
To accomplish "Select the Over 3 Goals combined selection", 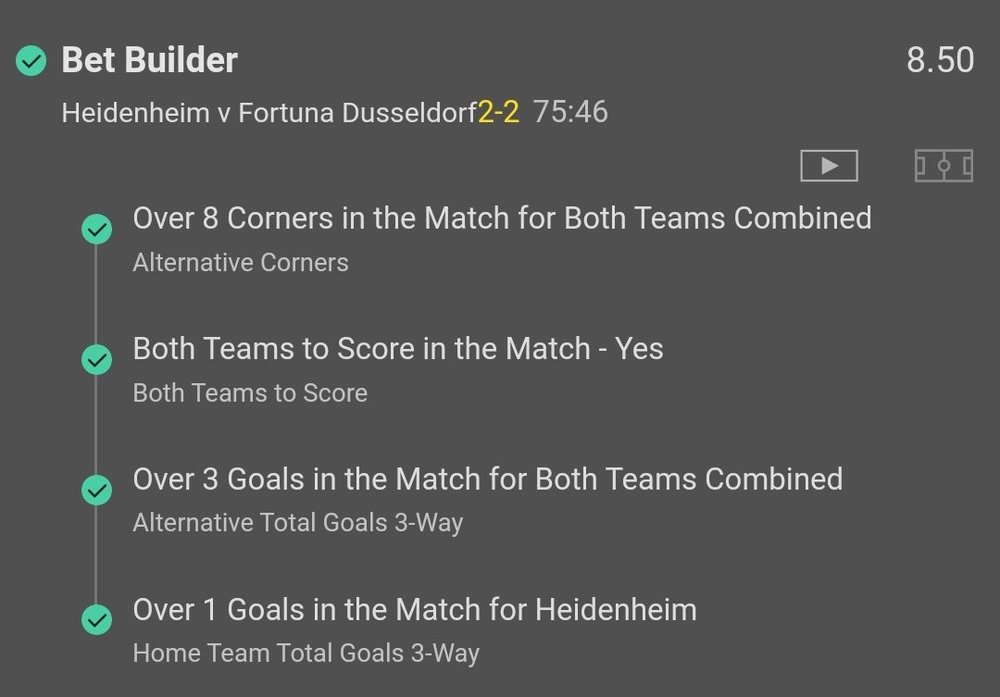I will point(487,479).
